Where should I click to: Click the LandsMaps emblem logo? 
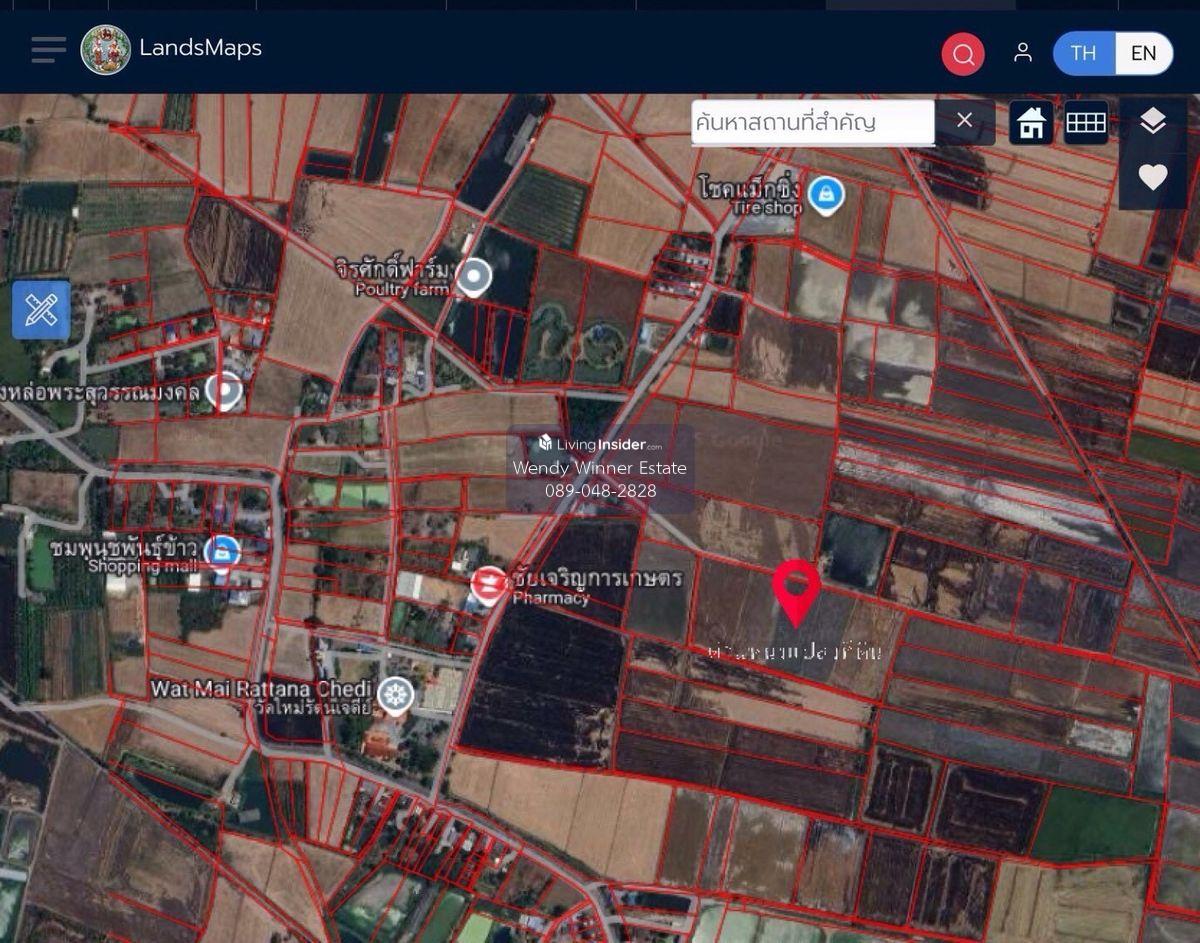[105, 49]
